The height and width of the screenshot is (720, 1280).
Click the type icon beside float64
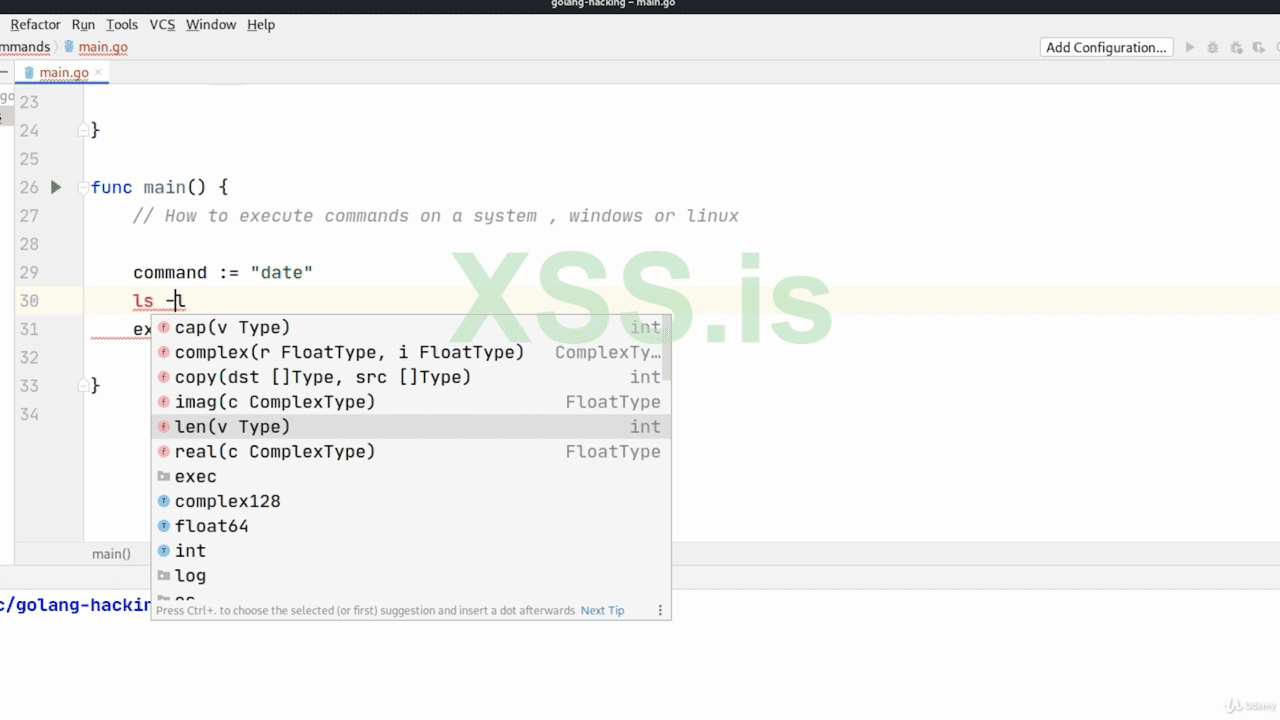click(164, 526)
